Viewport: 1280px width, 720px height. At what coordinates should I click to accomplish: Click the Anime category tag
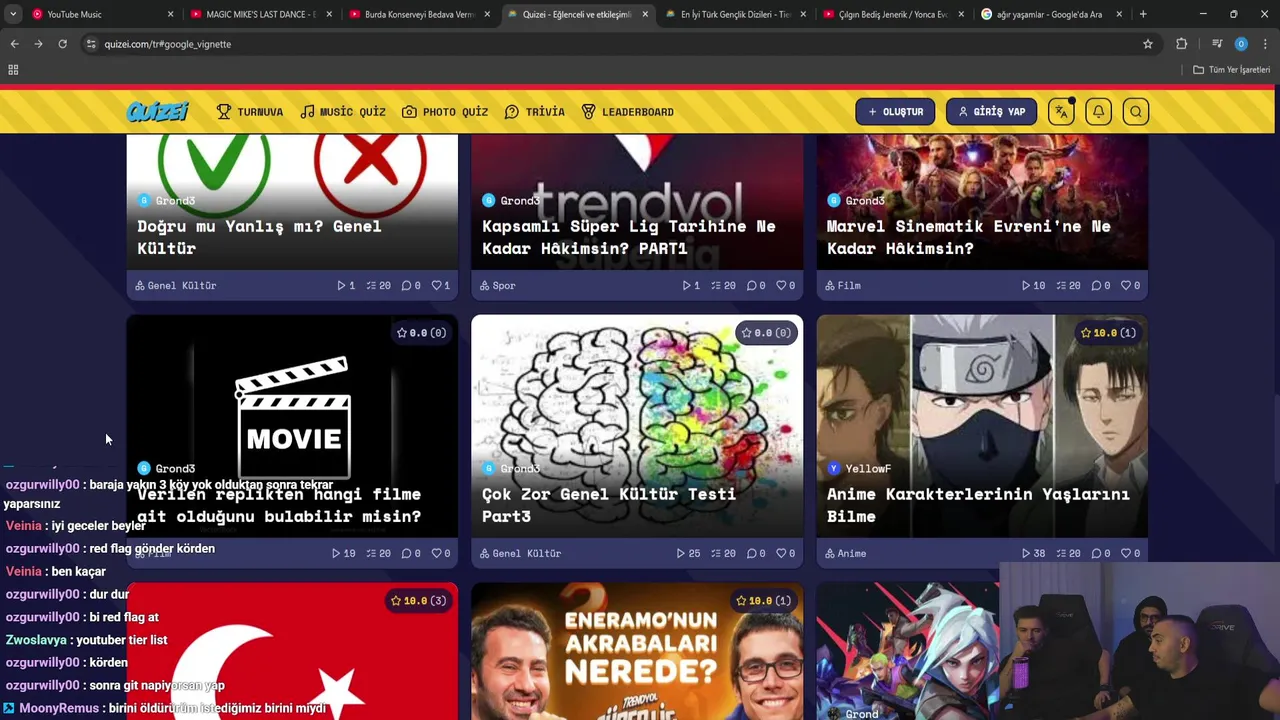click(x=845, y=554)
